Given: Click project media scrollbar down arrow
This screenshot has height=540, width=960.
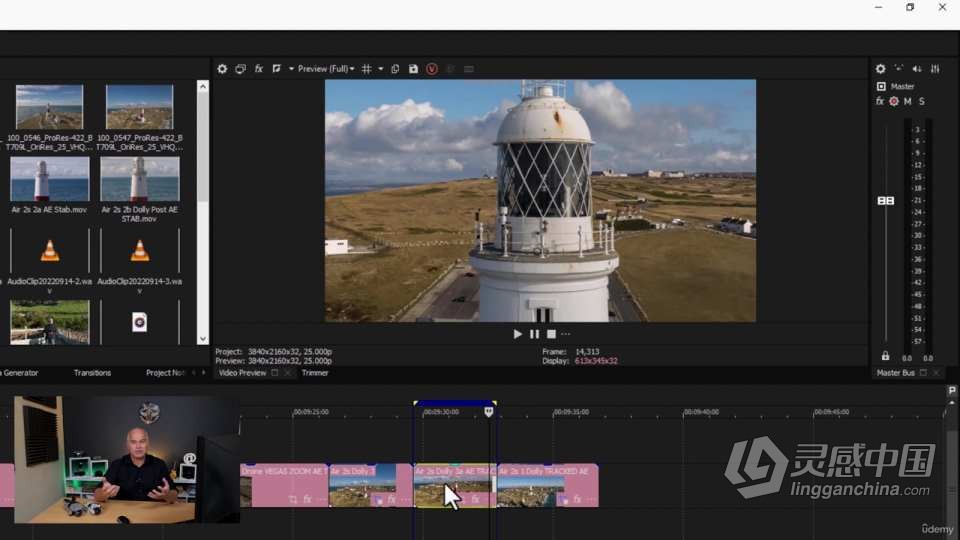Looking at the screenshot, I should [203, 339].
